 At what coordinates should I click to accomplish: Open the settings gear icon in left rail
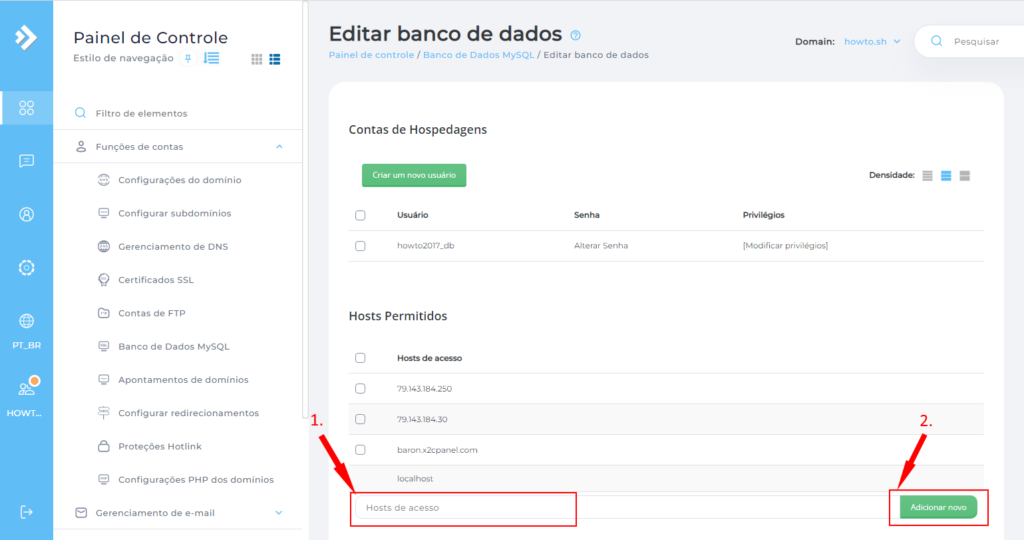tap(26, 267)
